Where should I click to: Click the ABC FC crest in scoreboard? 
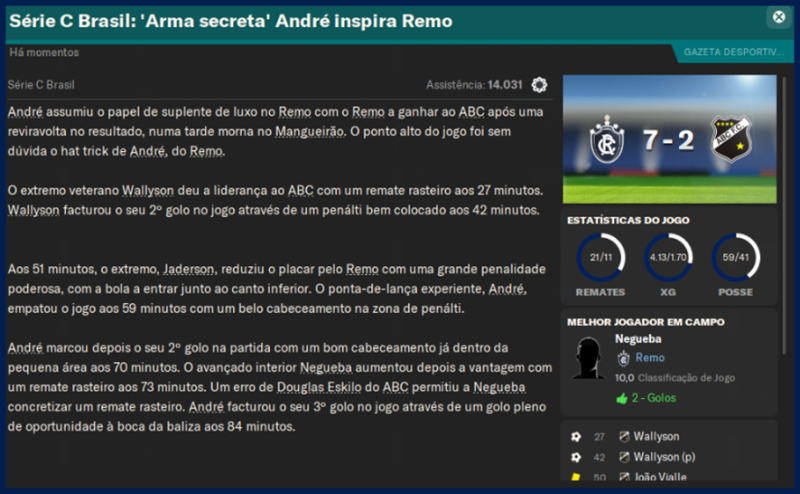(731, 139)
